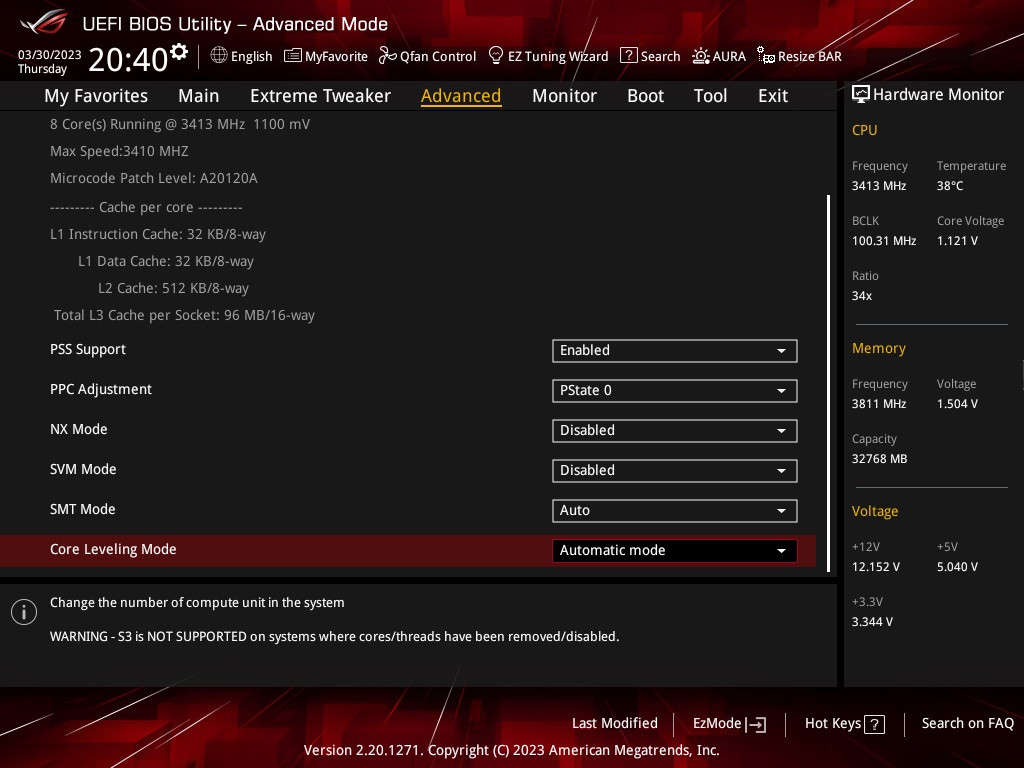Image resolution: width=1024 pixels, height=768 pixels.
Task: Select the NX Mode label
Action: coord(78,430)
